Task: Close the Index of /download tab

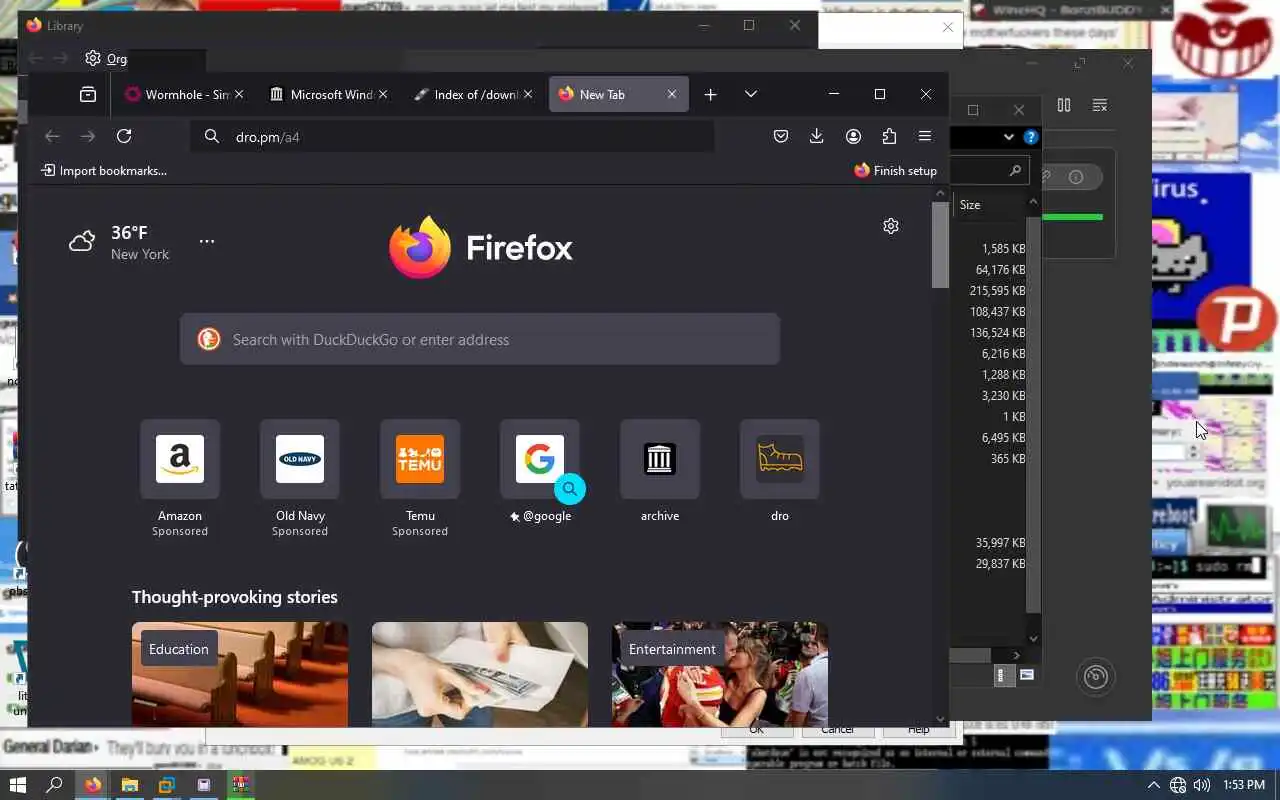Action: click(x=528, y=94)
